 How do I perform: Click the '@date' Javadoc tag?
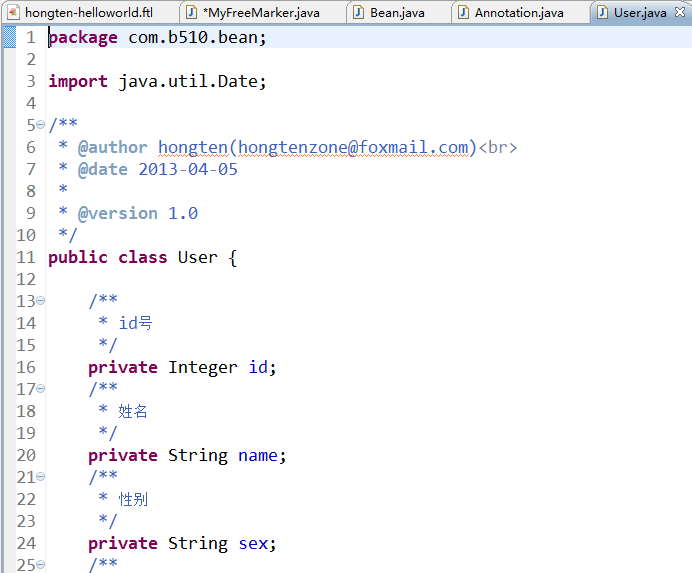pos(103,170)
